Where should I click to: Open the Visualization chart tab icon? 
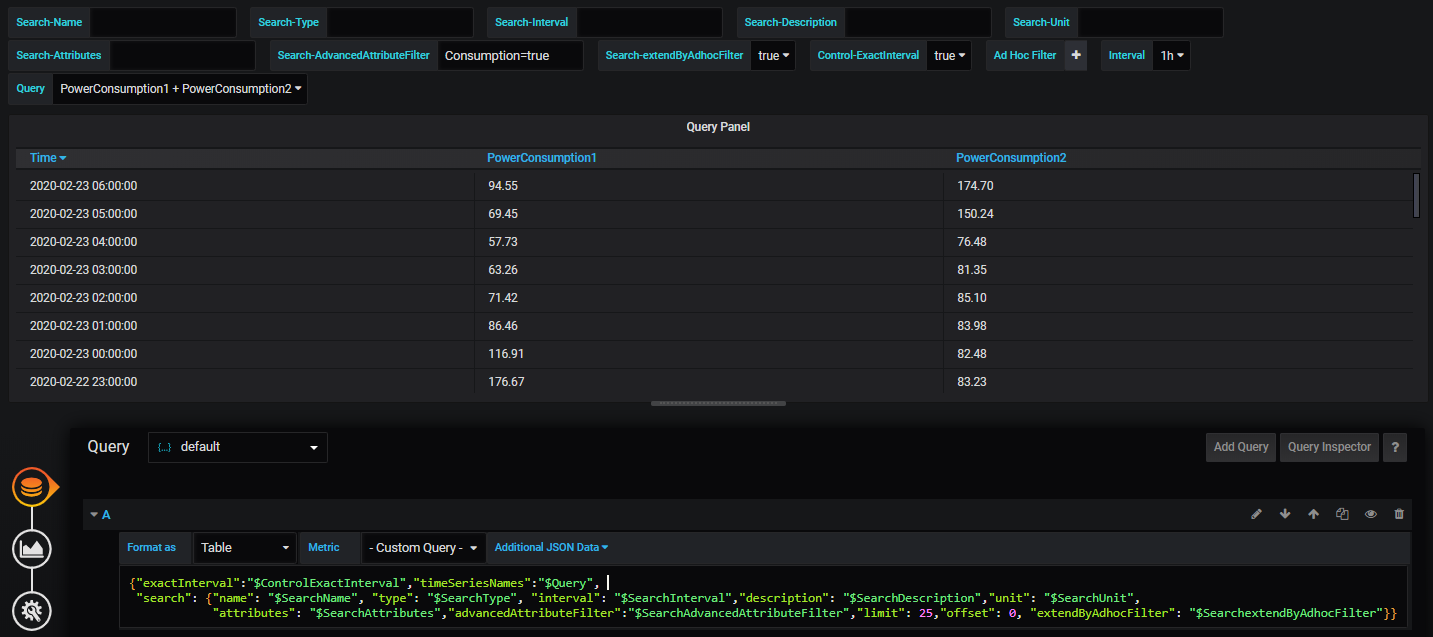coord(32,548)
